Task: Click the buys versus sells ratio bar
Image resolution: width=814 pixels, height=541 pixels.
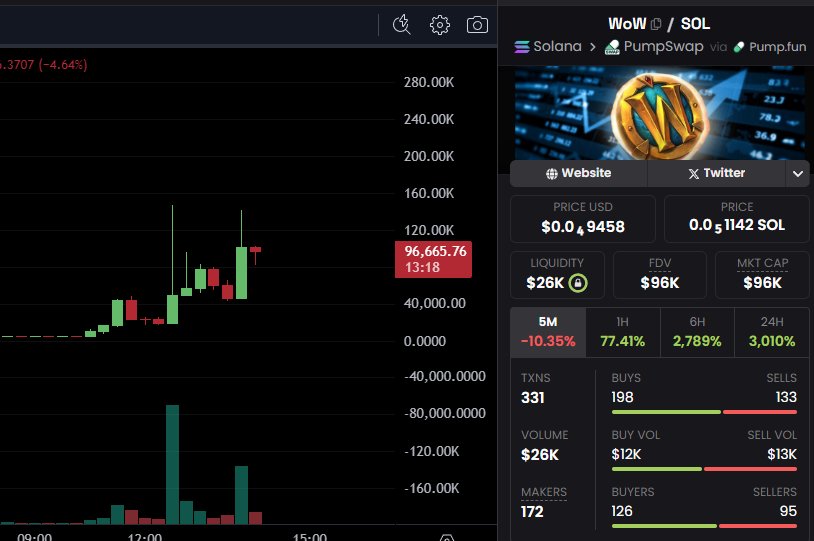Action: [x=704, y=412]
